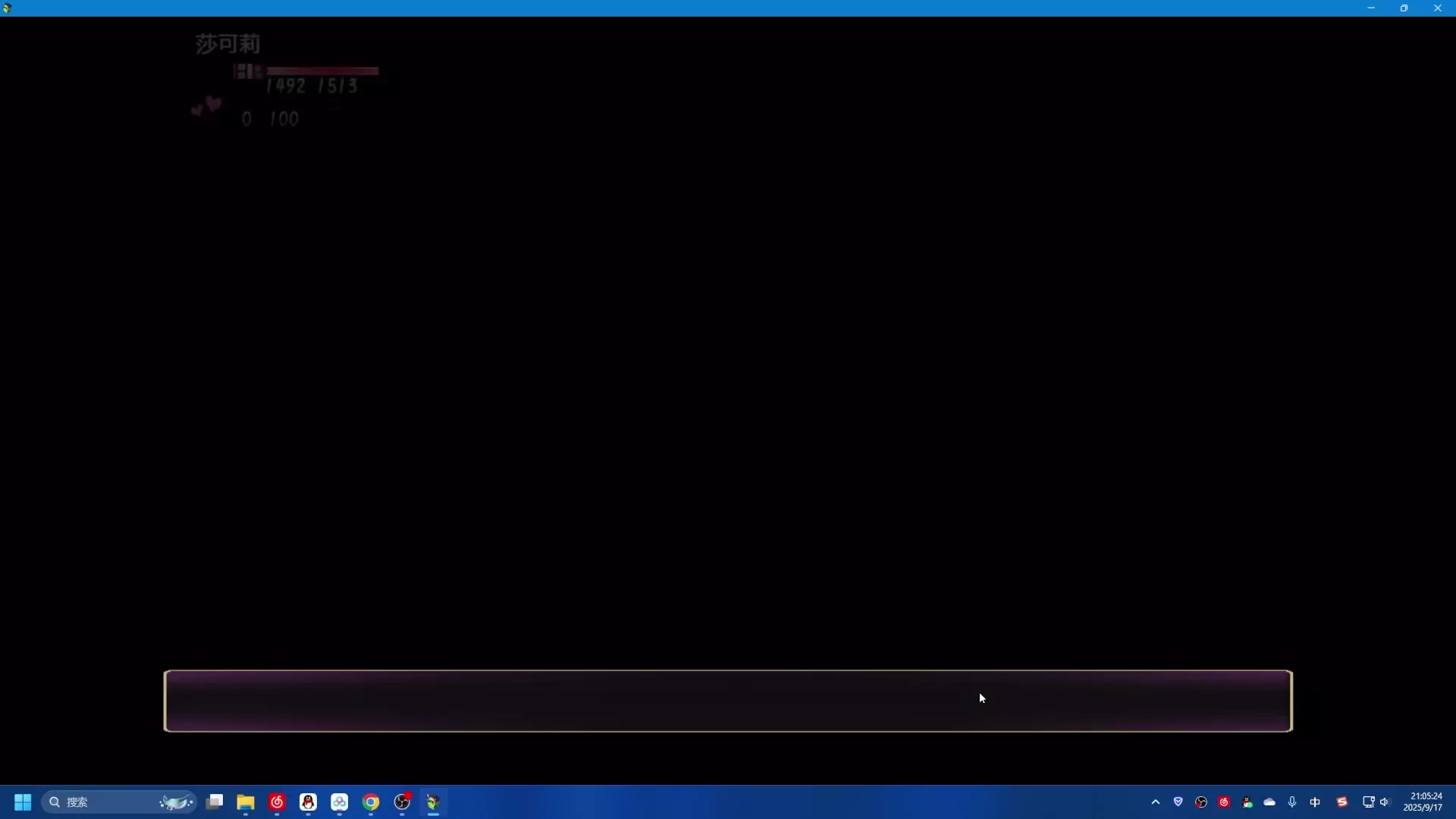The image size is (1456, 819).
Task: Toggle the 中 input language indicator
Action: click(x=1315, y=802)
